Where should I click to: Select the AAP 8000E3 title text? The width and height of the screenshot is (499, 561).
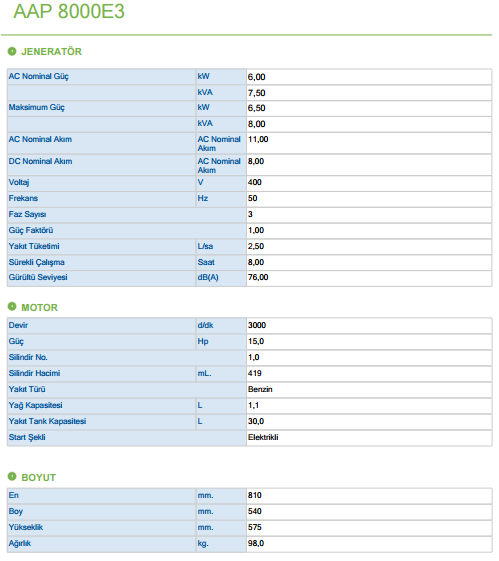tap(69, 11)
